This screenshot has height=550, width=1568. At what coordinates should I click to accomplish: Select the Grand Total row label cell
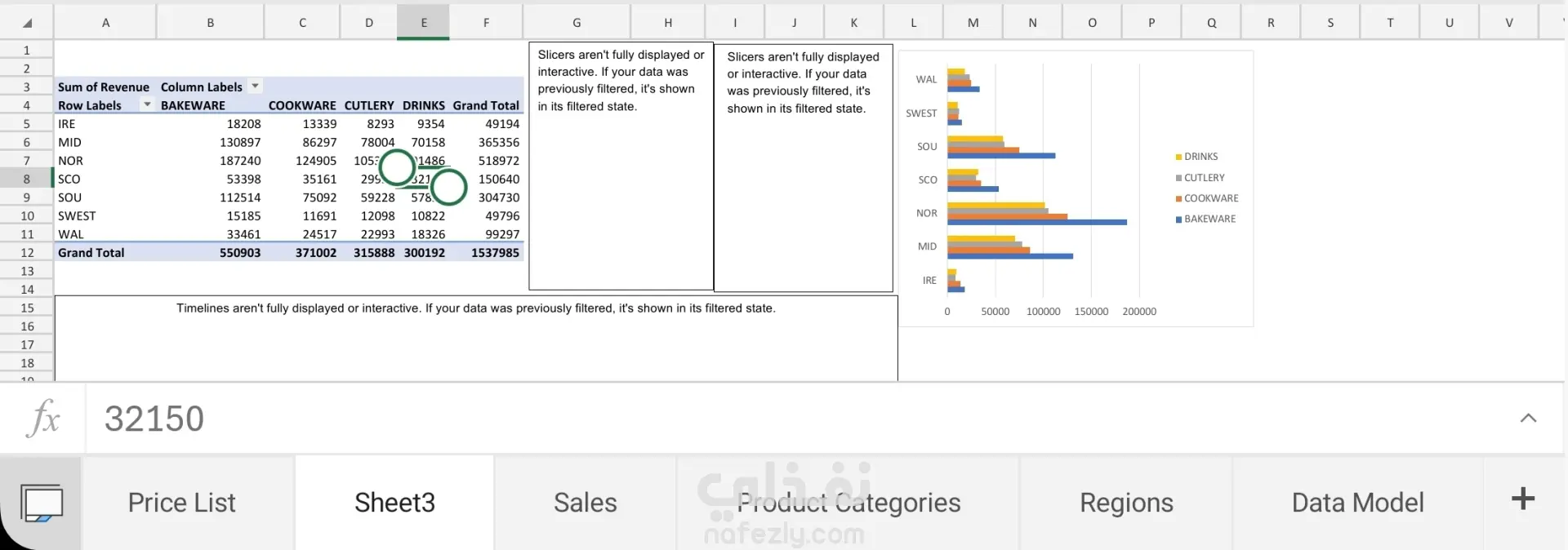[x=91, y=253]
